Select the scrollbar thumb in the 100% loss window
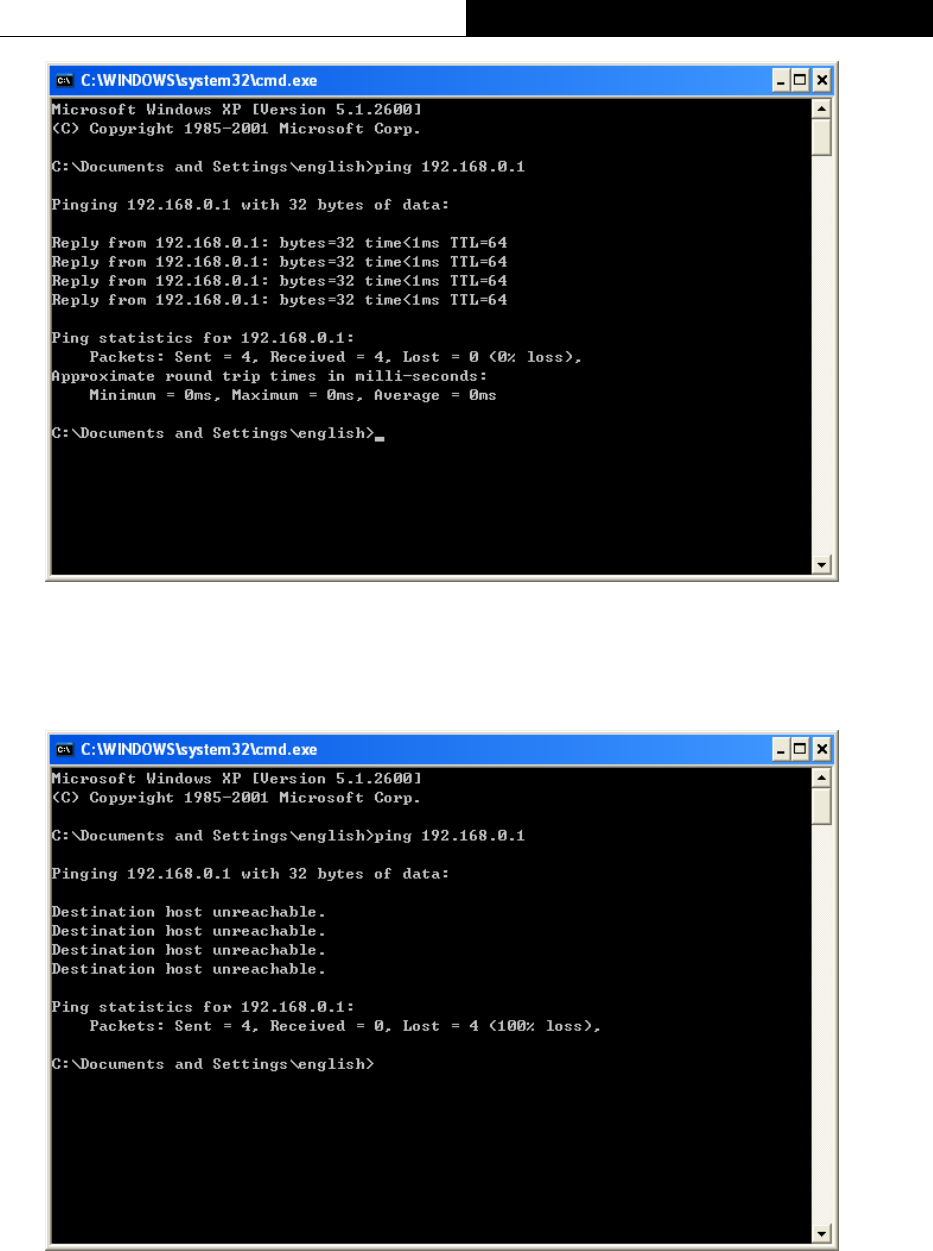 point(822,805)
